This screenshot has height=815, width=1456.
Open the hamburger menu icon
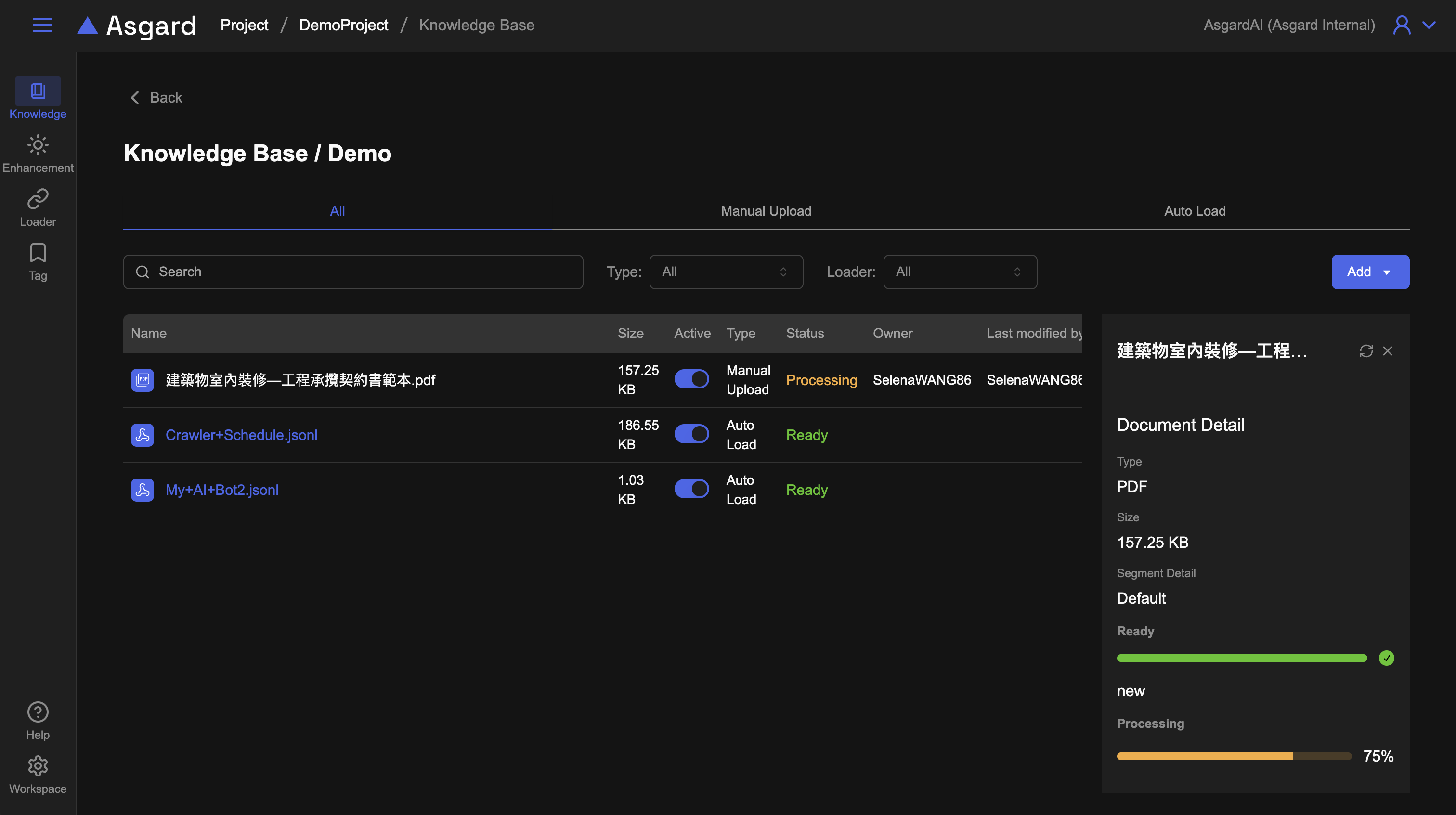42,25
